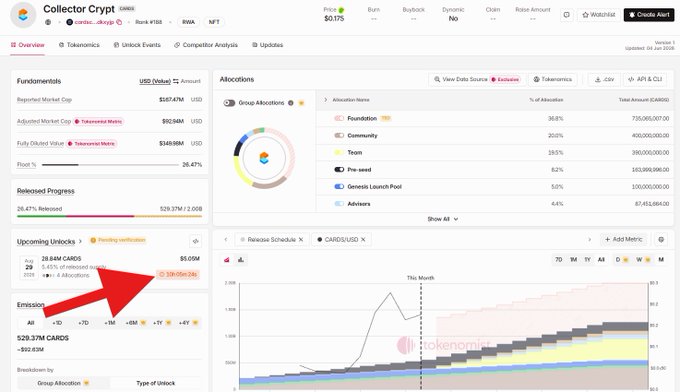The height and width of the screenshot is (392, 680).
Task: Set chart range to 1Y
Action: (x=588, y=260)
